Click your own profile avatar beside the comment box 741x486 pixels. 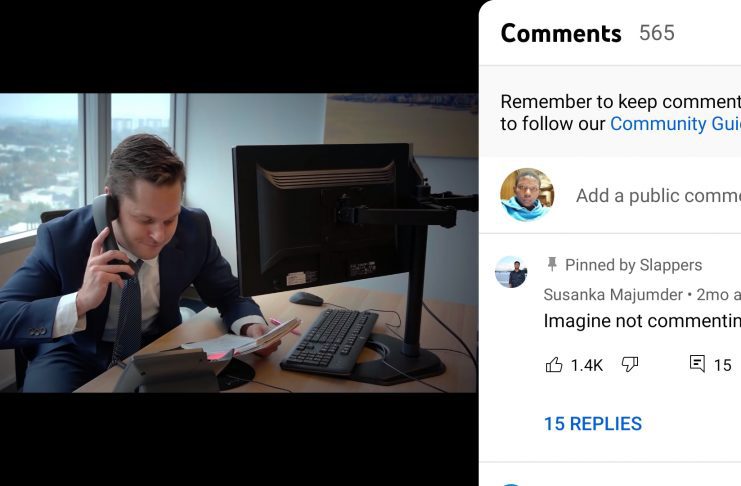[527, 195]
